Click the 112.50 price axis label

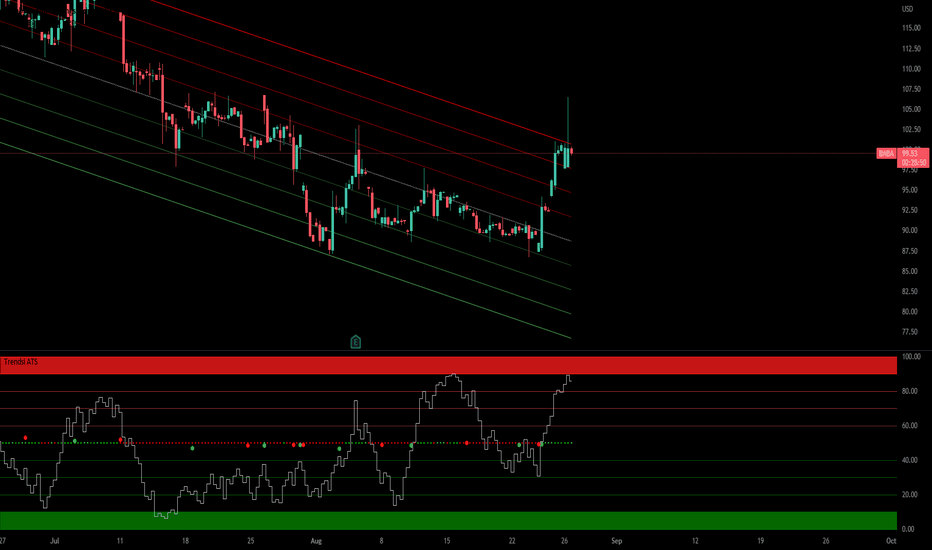click(911, 49)
